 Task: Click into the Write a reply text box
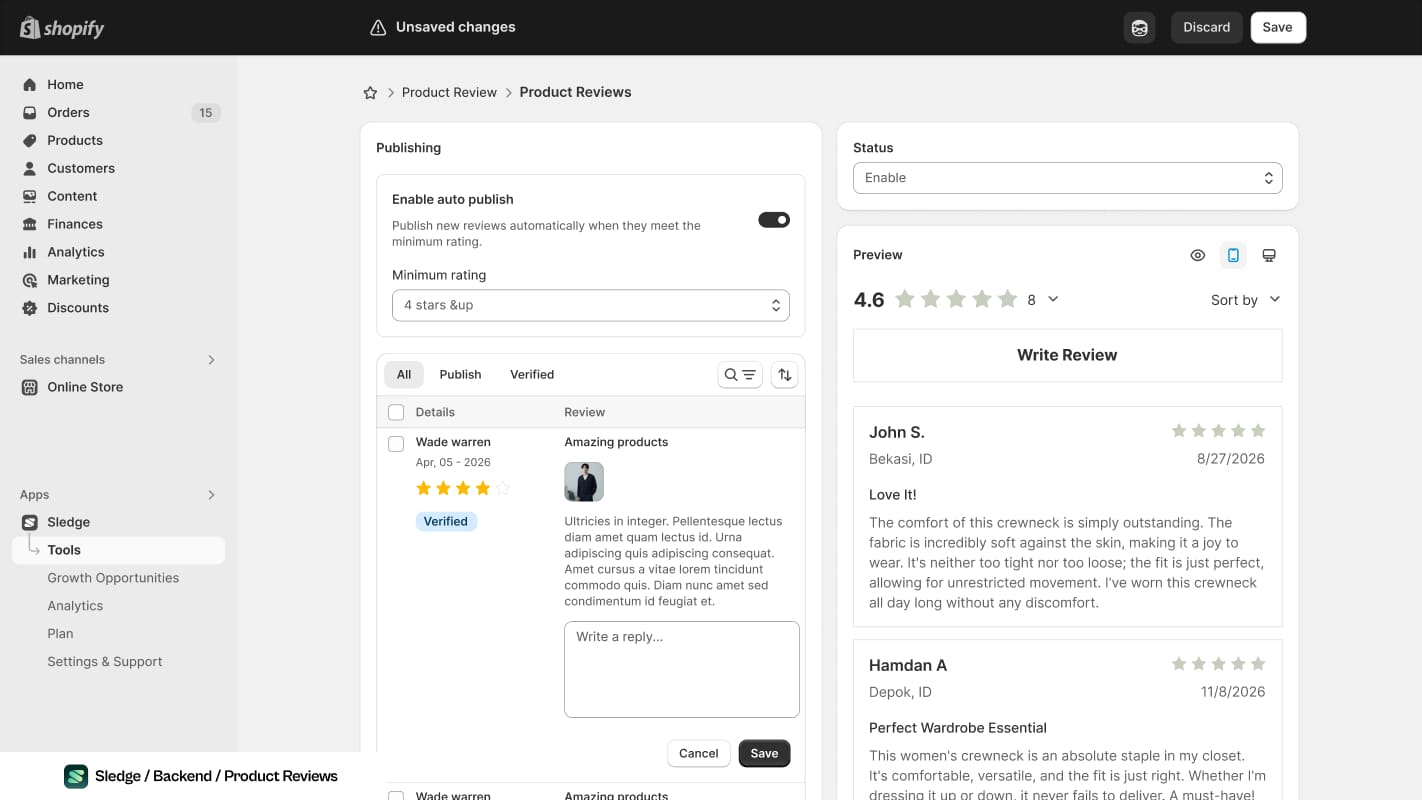[682, 670]
